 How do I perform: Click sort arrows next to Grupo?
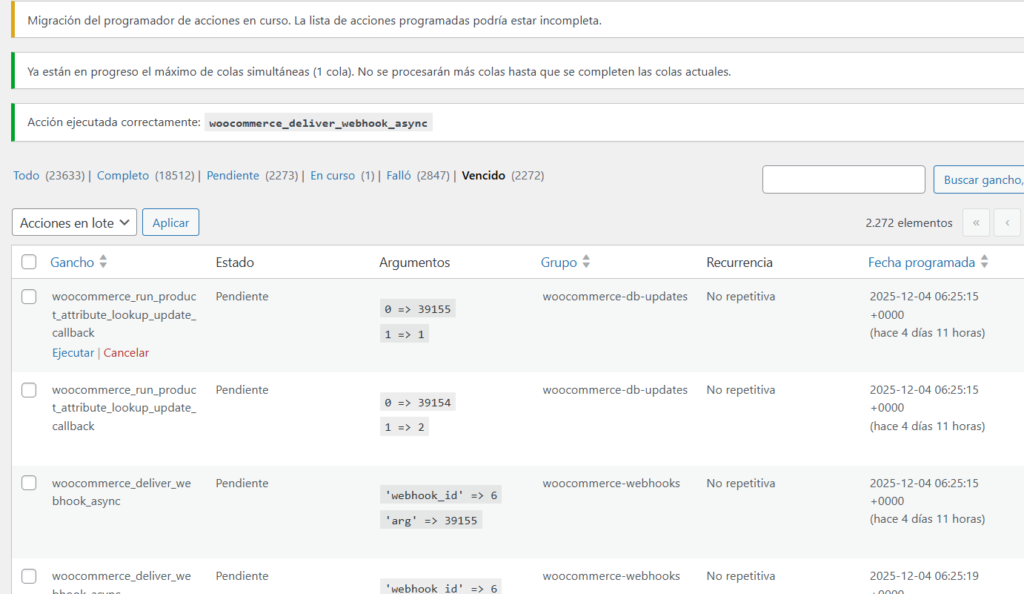(x=586, y=262)
